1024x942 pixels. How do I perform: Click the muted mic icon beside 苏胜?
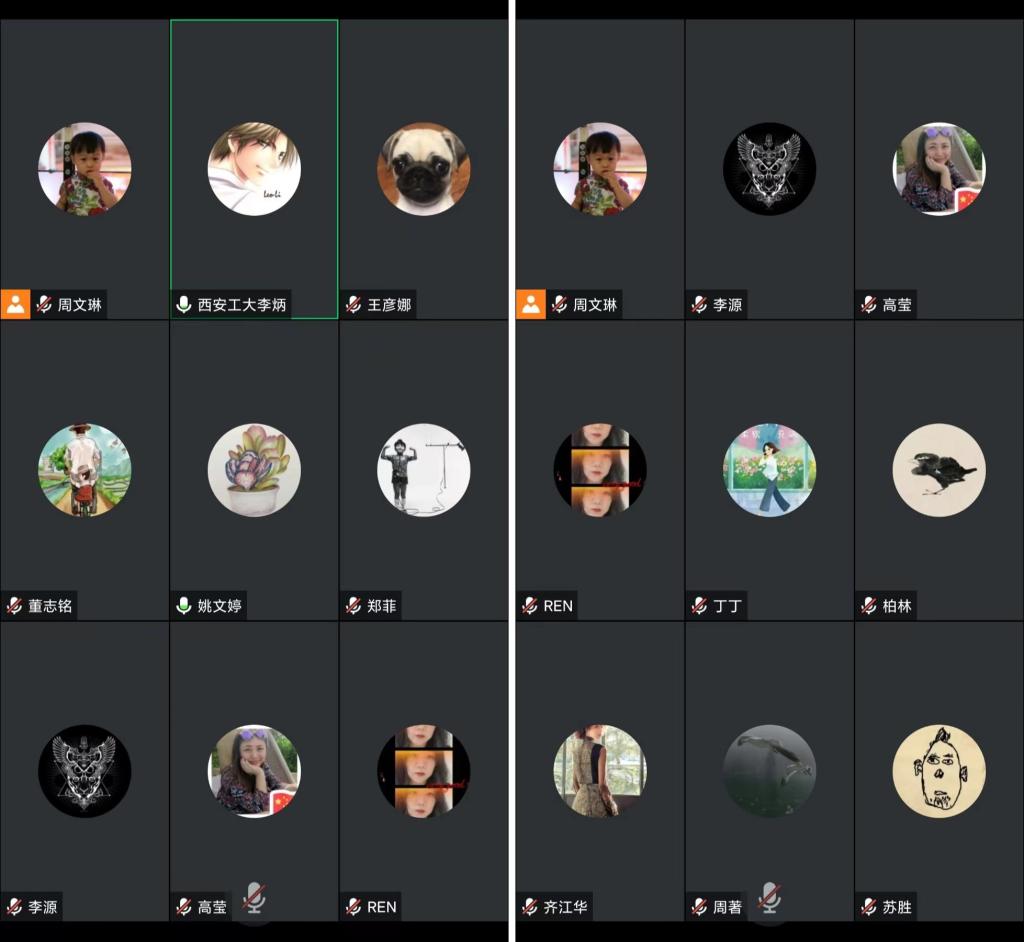point(869,906)
